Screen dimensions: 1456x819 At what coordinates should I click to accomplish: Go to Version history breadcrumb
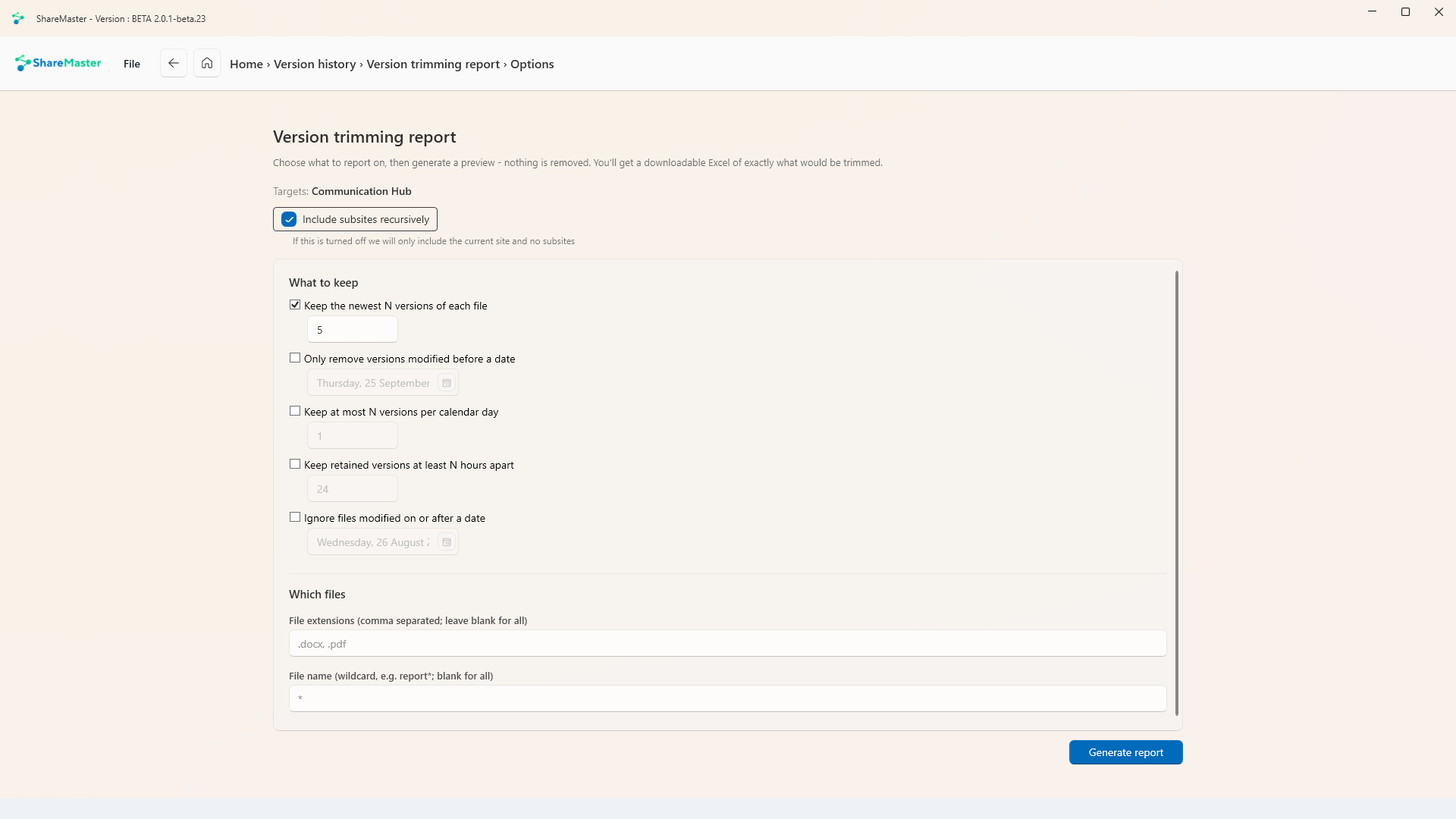coord(315,64)
